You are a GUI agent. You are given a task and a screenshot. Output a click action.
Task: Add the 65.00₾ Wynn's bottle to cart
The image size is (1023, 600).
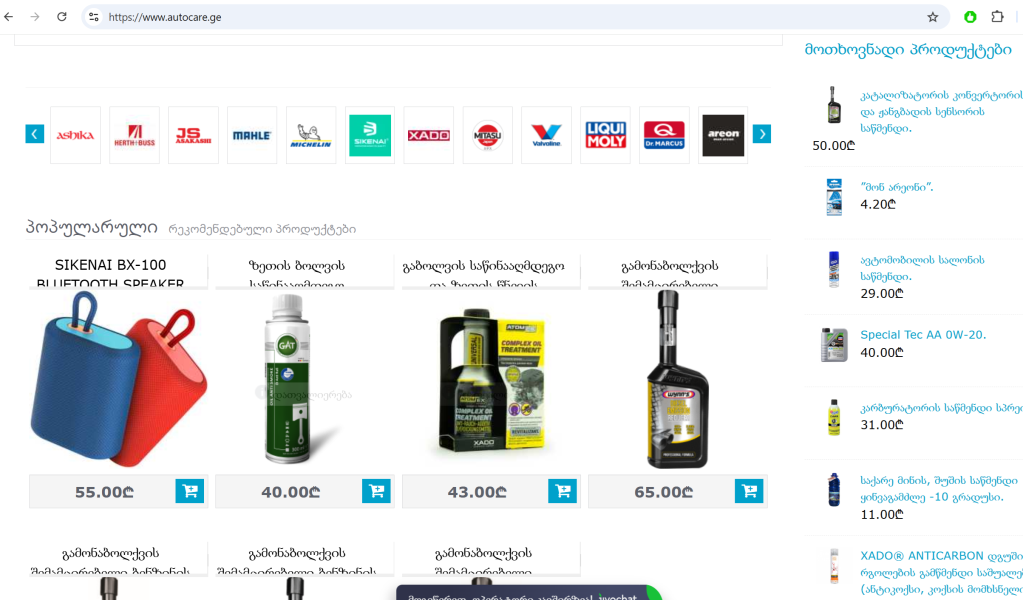pos(749,491)
